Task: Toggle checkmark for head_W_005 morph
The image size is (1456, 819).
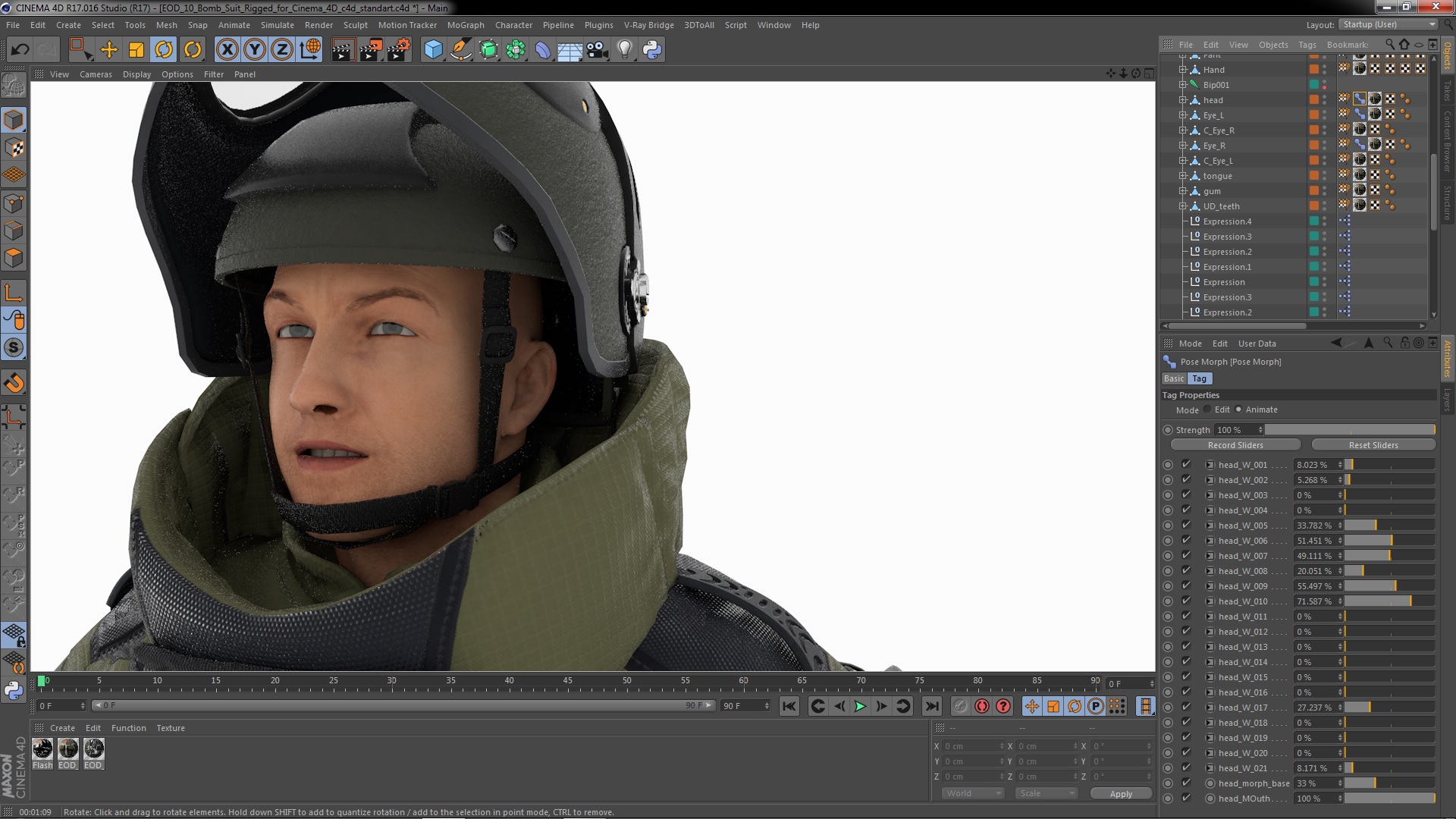Action: [x=1186, y=526]
